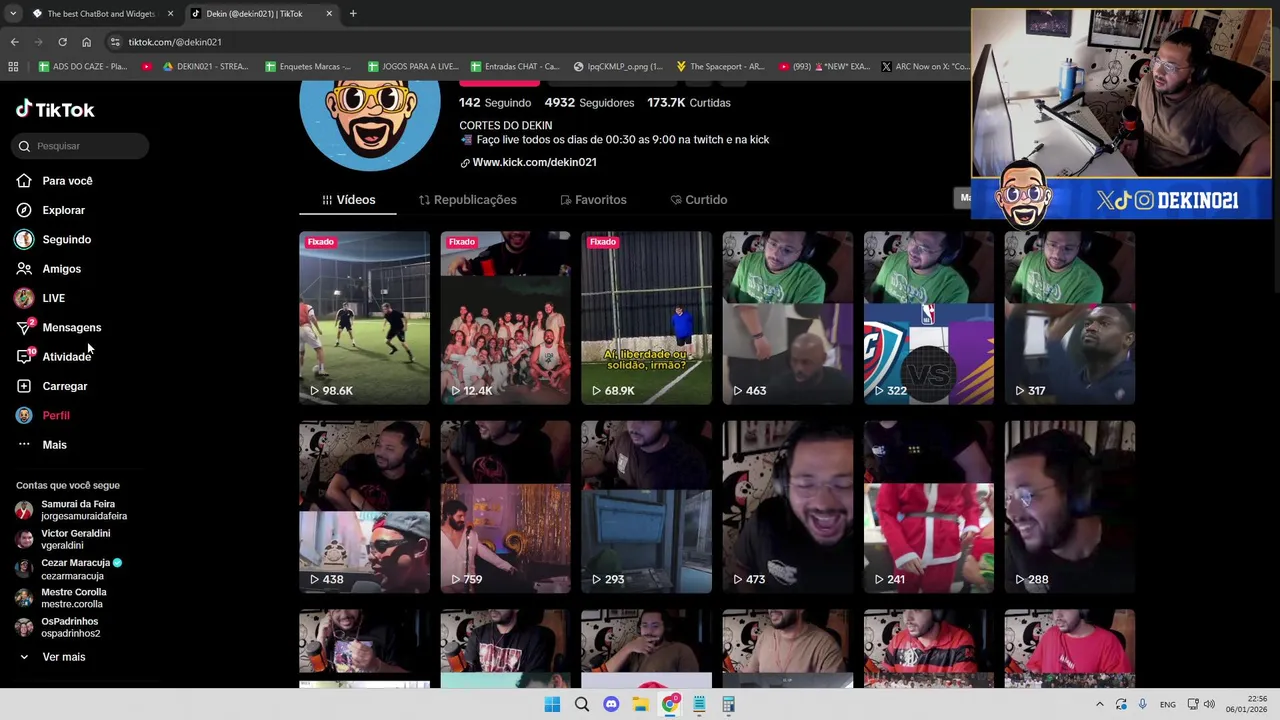Screen dimensions: 1280x720
Task: Open the Enquetes Marcas bookmark
Action: pos(308,67)
